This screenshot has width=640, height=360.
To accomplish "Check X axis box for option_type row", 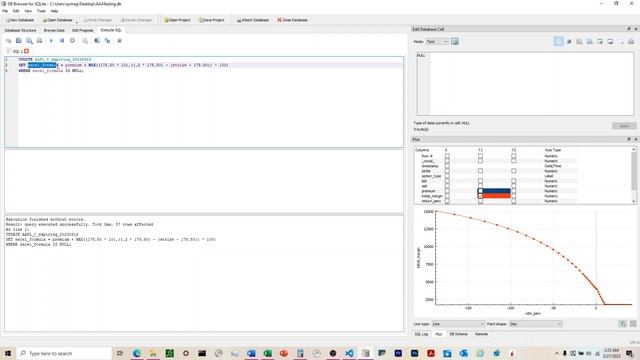I will (x=447, y=176).
